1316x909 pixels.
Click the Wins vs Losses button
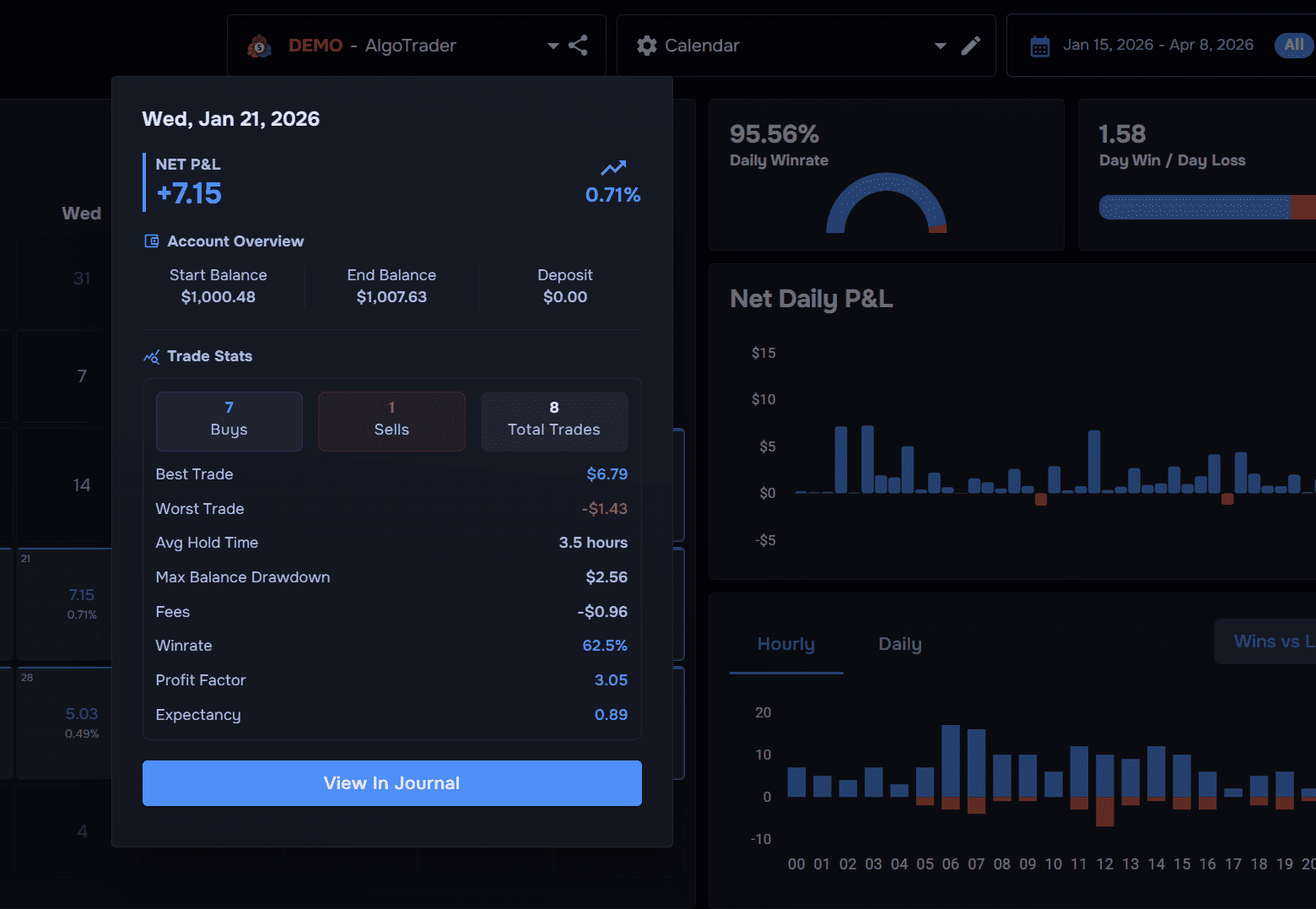tap(1274, 641)
